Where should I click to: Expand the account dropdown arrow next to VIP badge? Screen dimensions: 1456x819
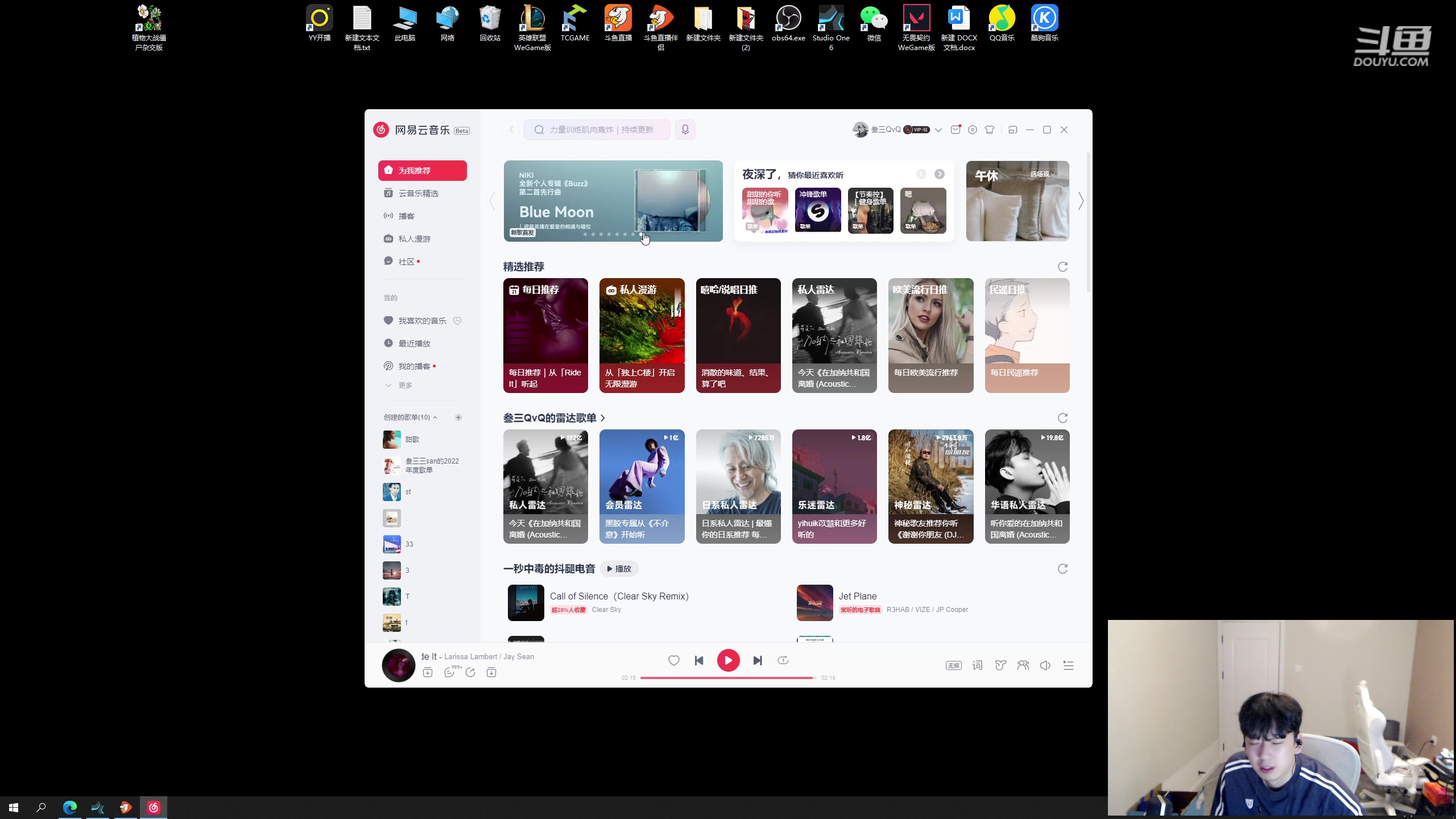938,130
